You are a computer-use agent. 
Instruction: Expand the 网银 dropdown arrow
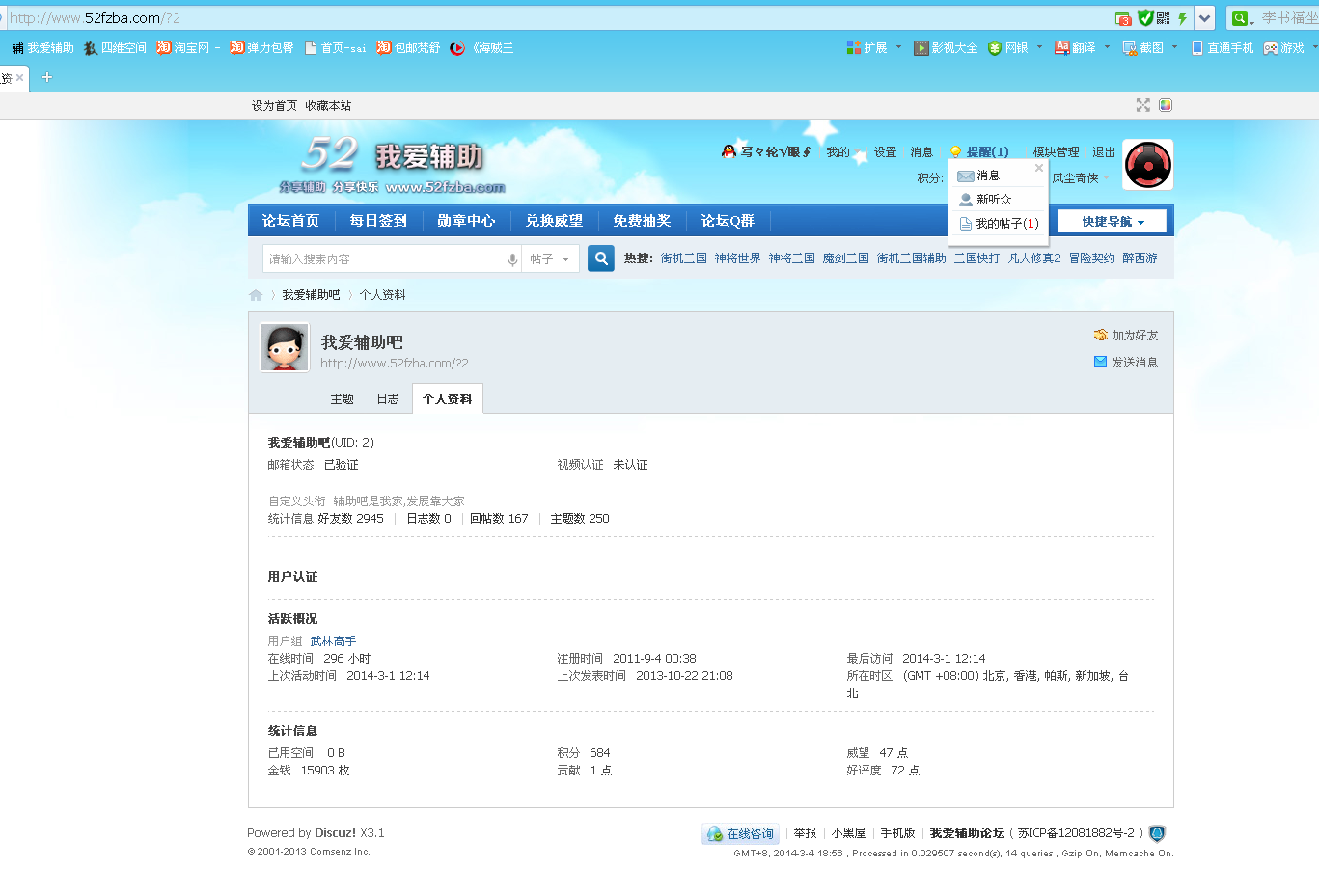[1039, 46]
